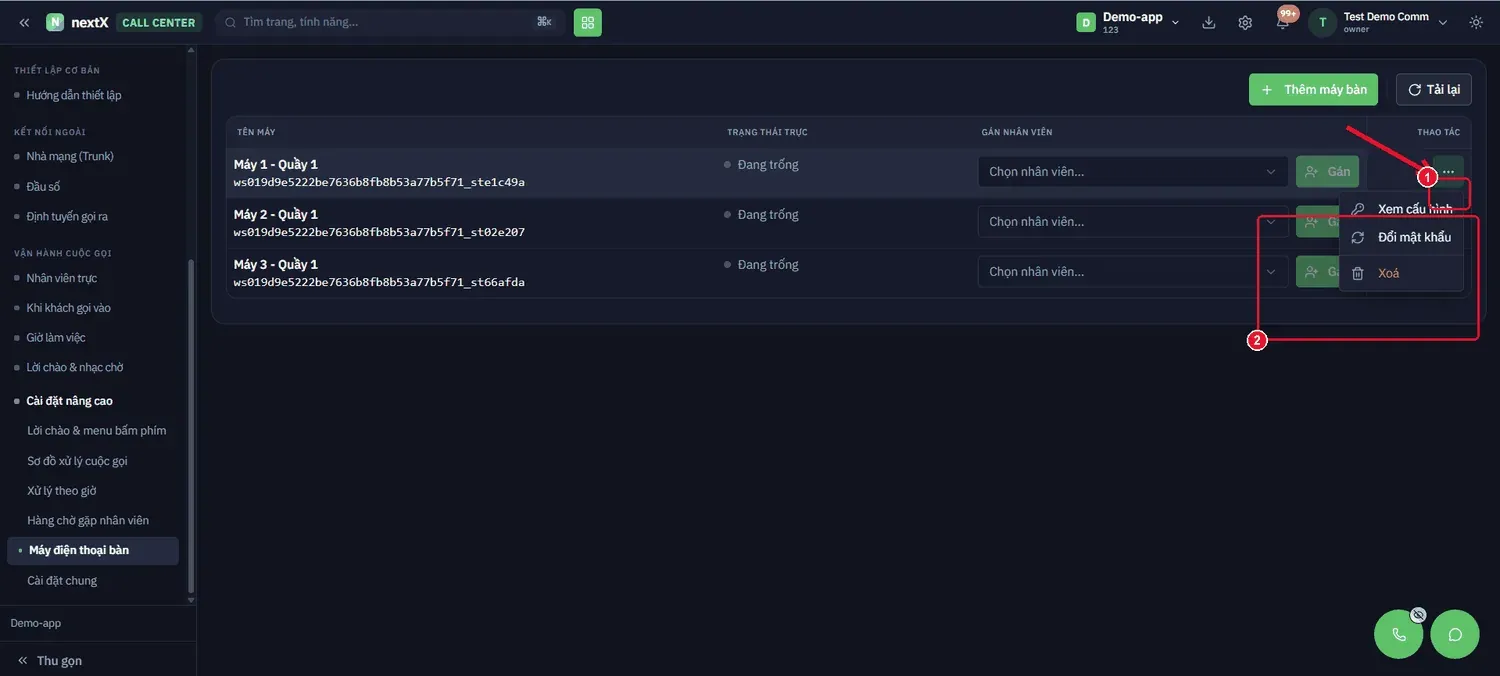Viewport: 1500px width, 676px height.
Task: Open the Test Demo Comm account dropdown
Action: point(1442,22)
